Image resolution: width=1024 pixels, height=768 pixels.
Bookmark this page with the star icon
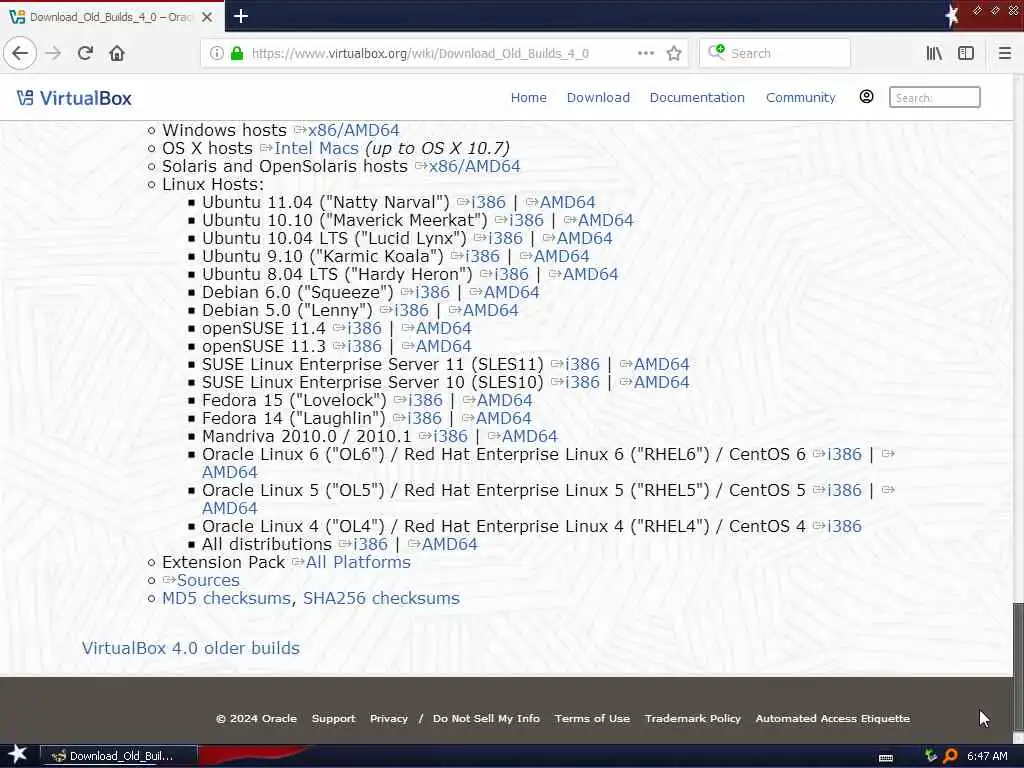(x=674, y=53)
